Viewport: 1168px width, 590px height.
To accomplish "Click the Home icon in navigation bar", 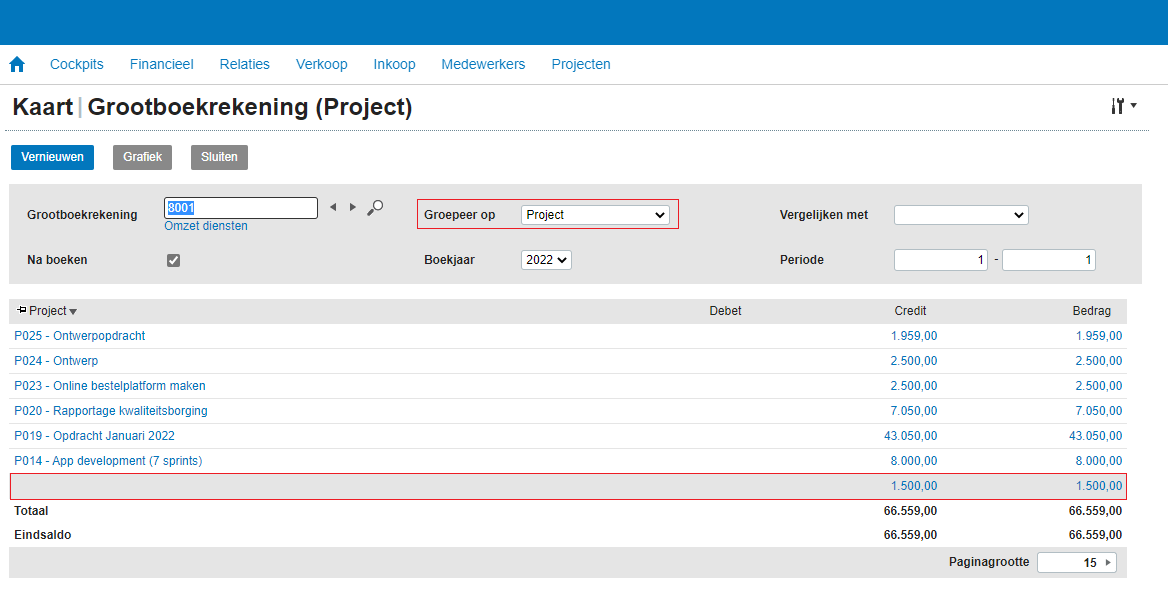I will click(x=17, y=64).
